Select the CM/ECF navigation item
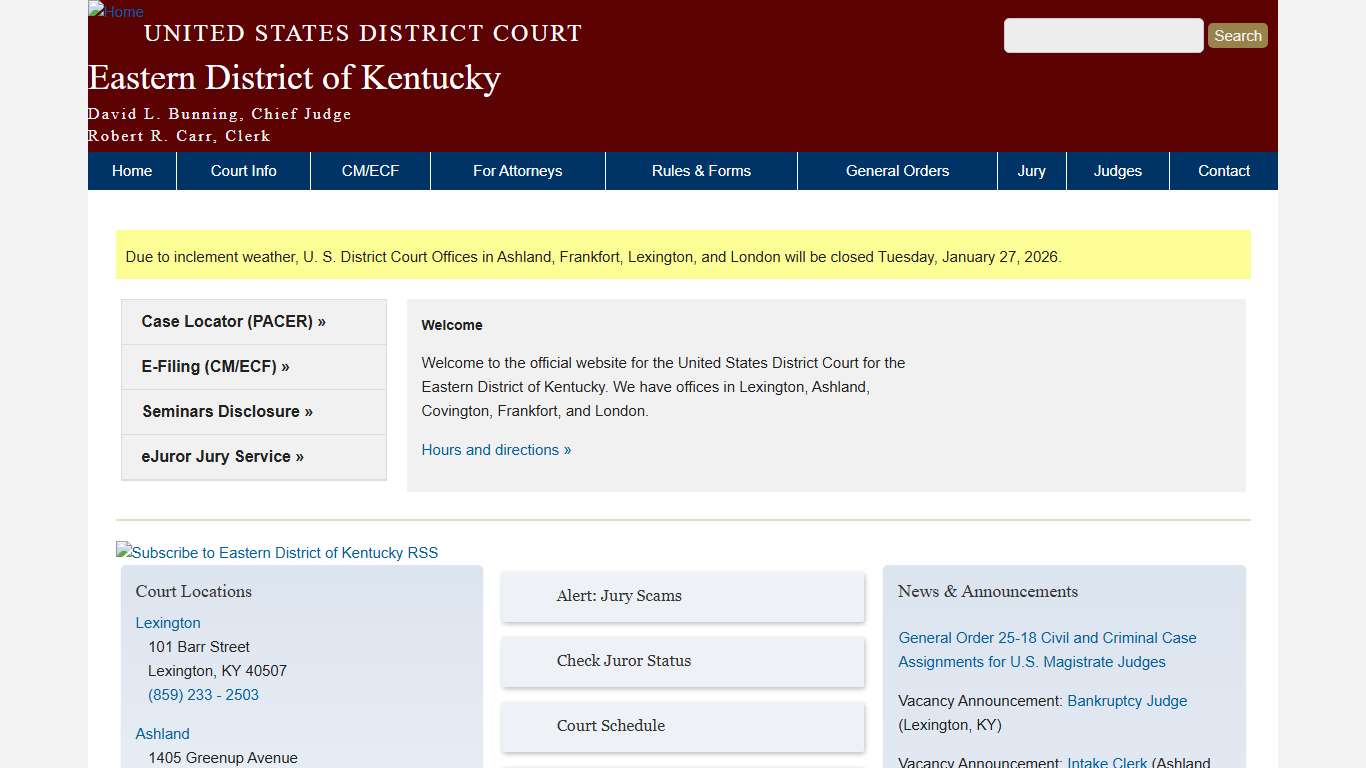Viewport: 1366px width, 768px height. pyautogui.click(x=370, y=170)
